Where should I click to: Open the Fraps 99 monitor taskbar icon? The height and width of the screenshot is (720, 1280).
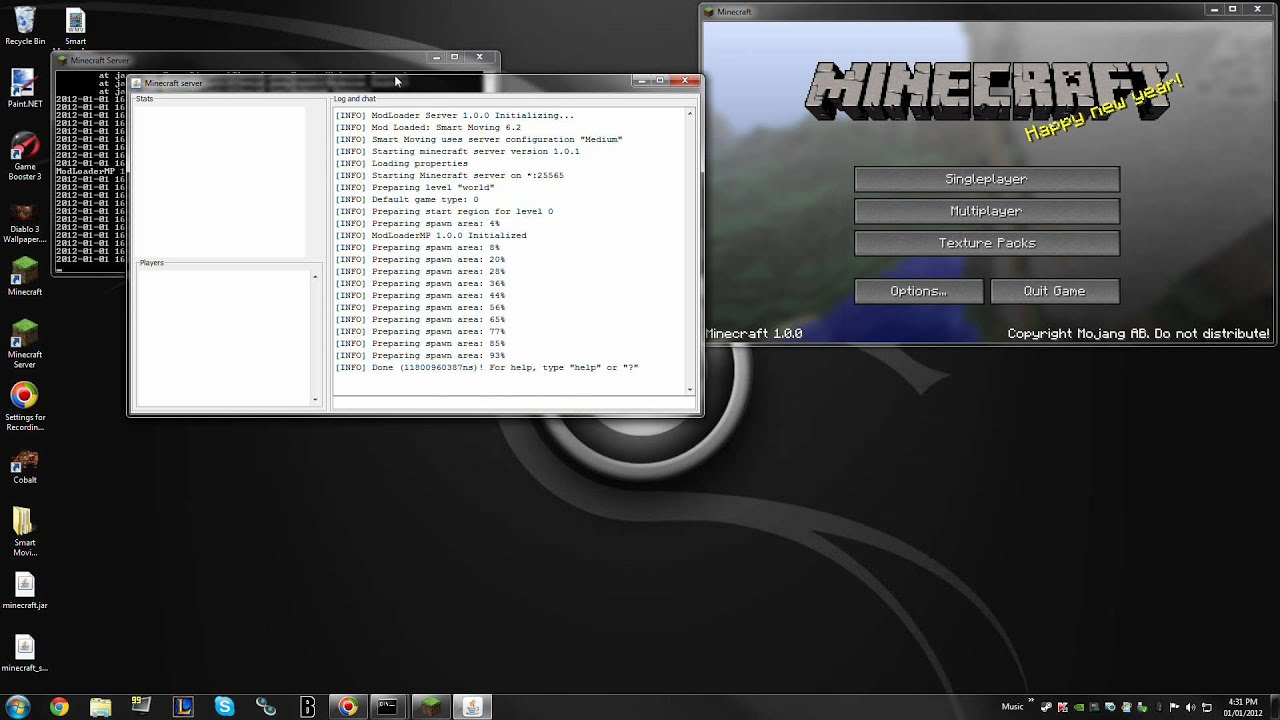coord(141,707)
